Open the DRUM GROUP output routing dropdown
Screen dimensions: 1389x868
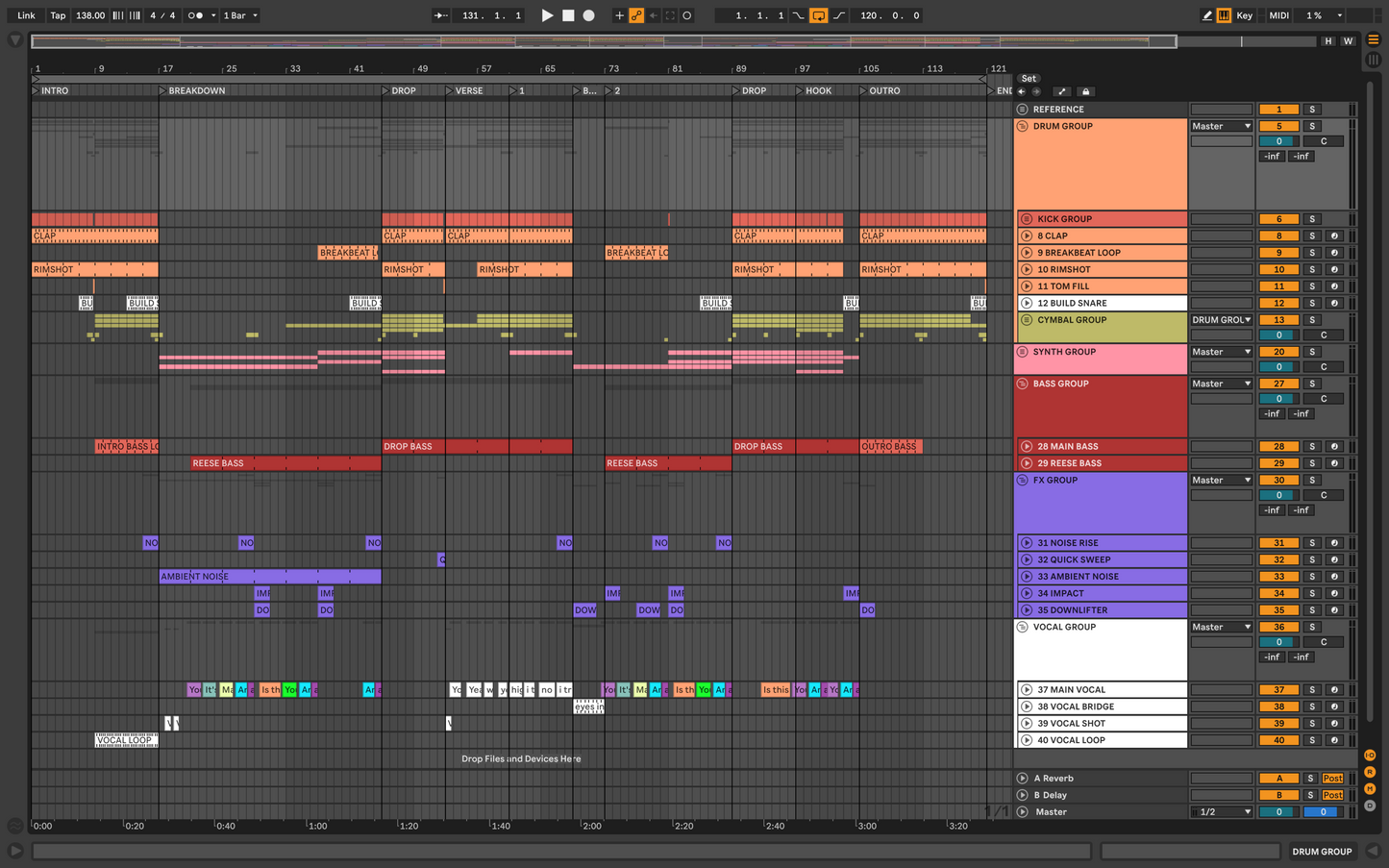tap(1221, 127)
